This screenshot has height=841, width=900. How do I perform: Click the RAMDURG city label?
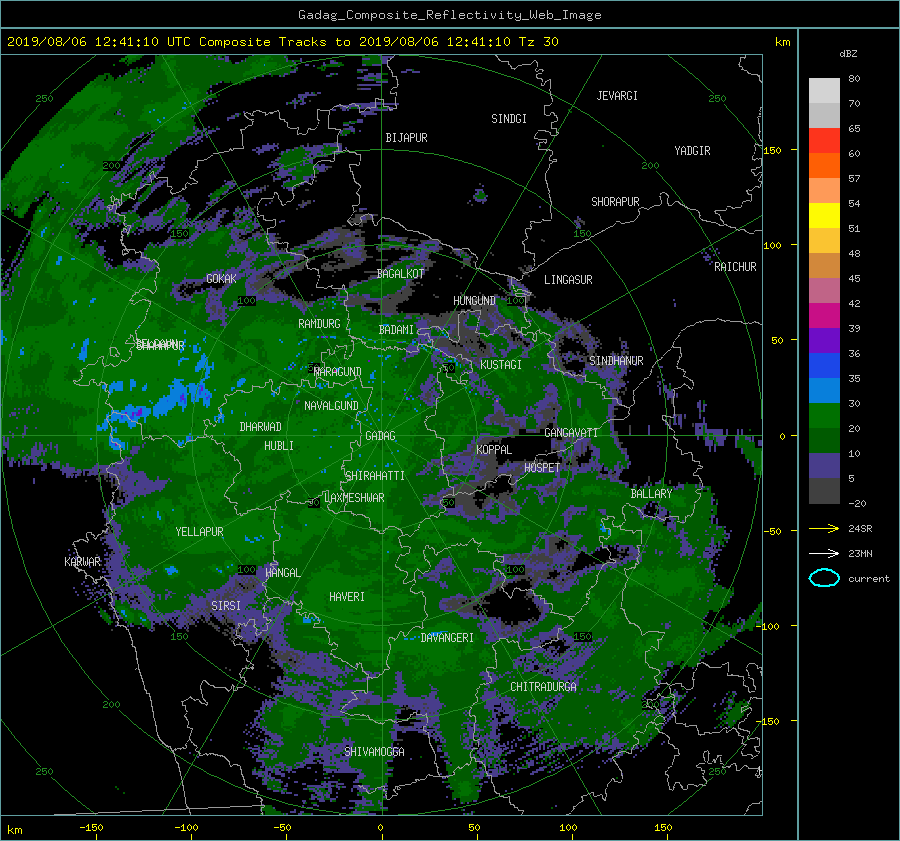[x=319, y=324]
